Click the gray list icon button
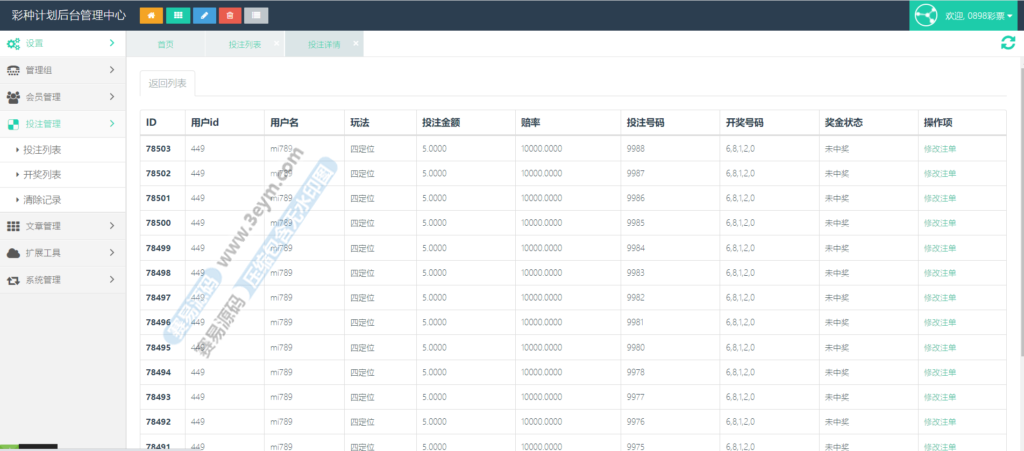This screenshot has height=451, width=1024. click(256, 15)
